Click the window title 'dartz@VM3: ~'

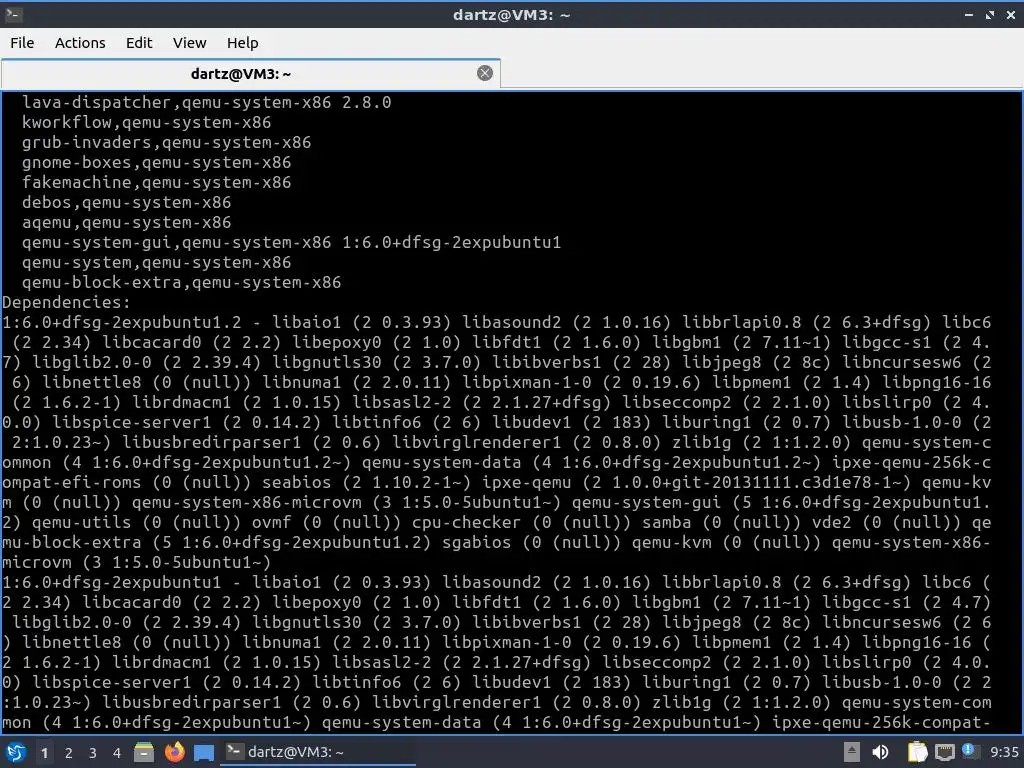click(x=512, y=14)
